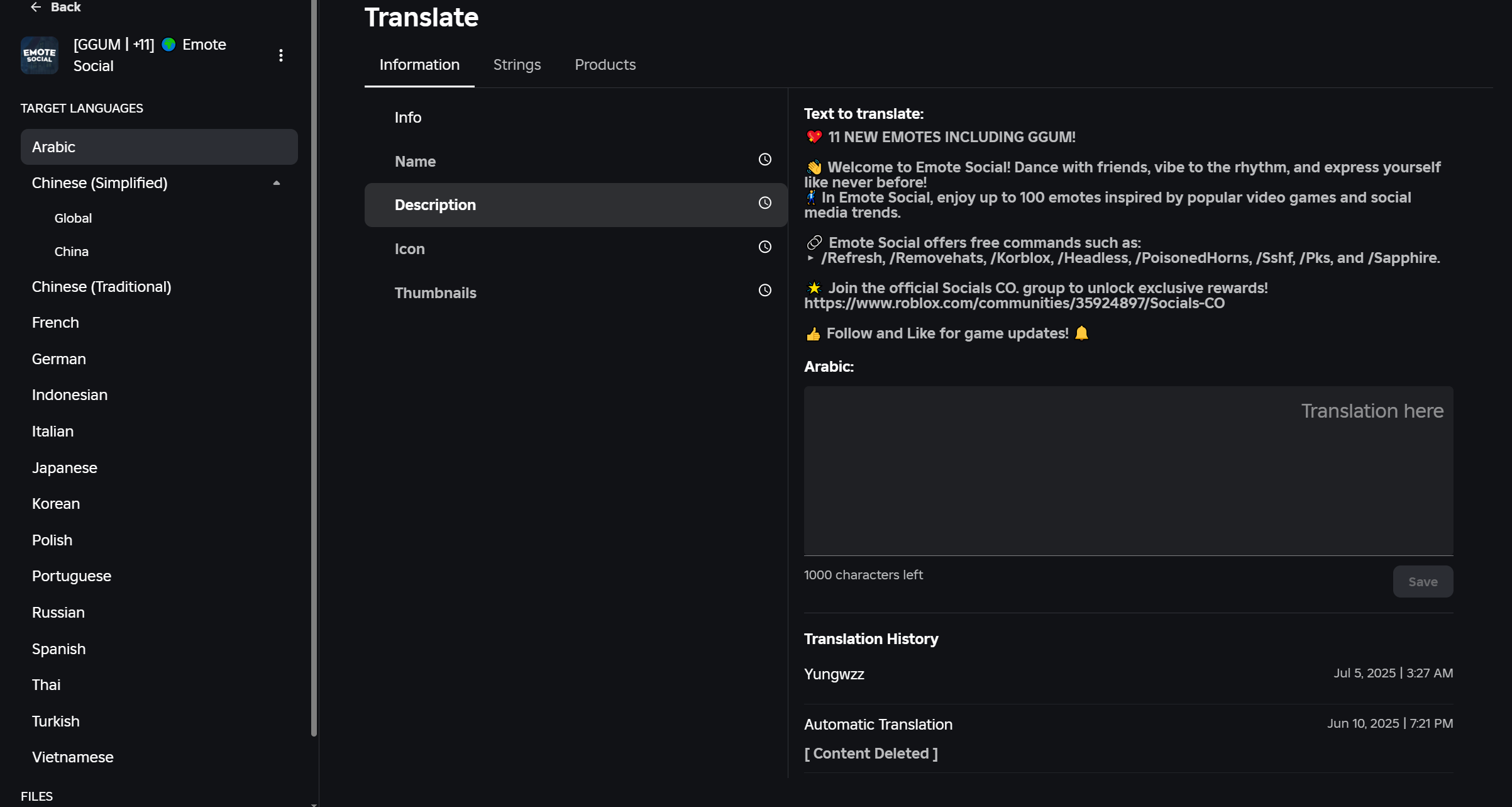This screenshot has height=807, width=1512.
Task: Select the Info section row
Action: click(x=408, y=118)
